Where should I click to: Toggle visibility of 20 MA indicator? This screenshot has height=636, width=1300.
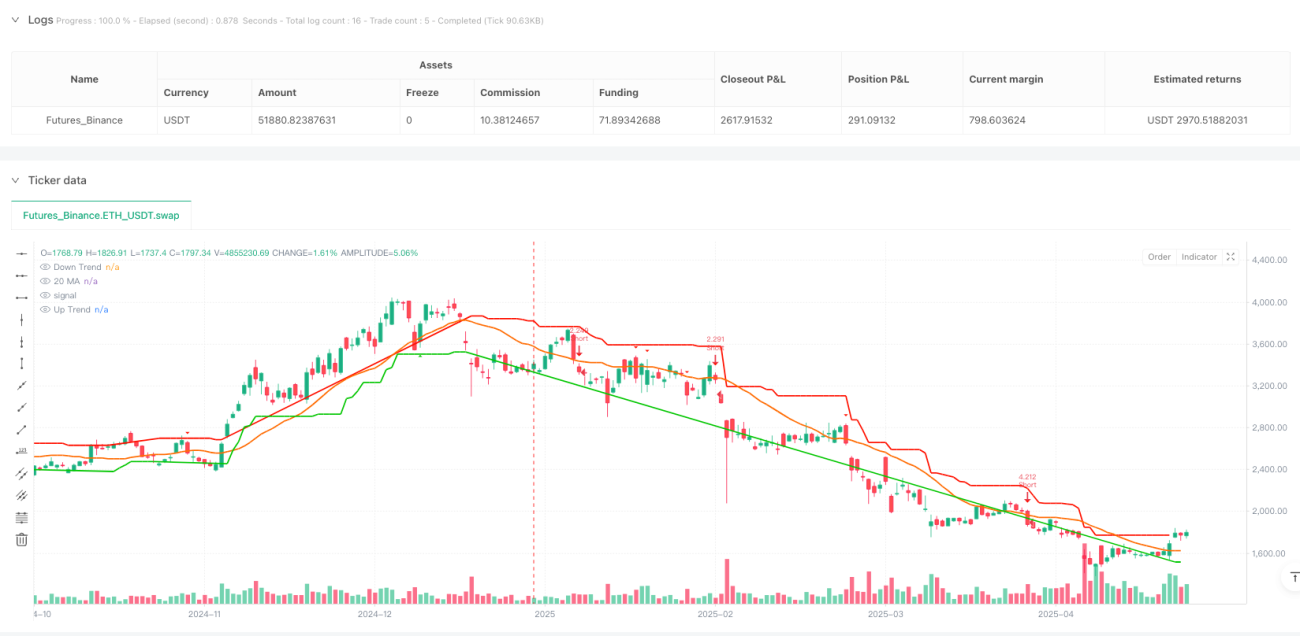(44, 281)
